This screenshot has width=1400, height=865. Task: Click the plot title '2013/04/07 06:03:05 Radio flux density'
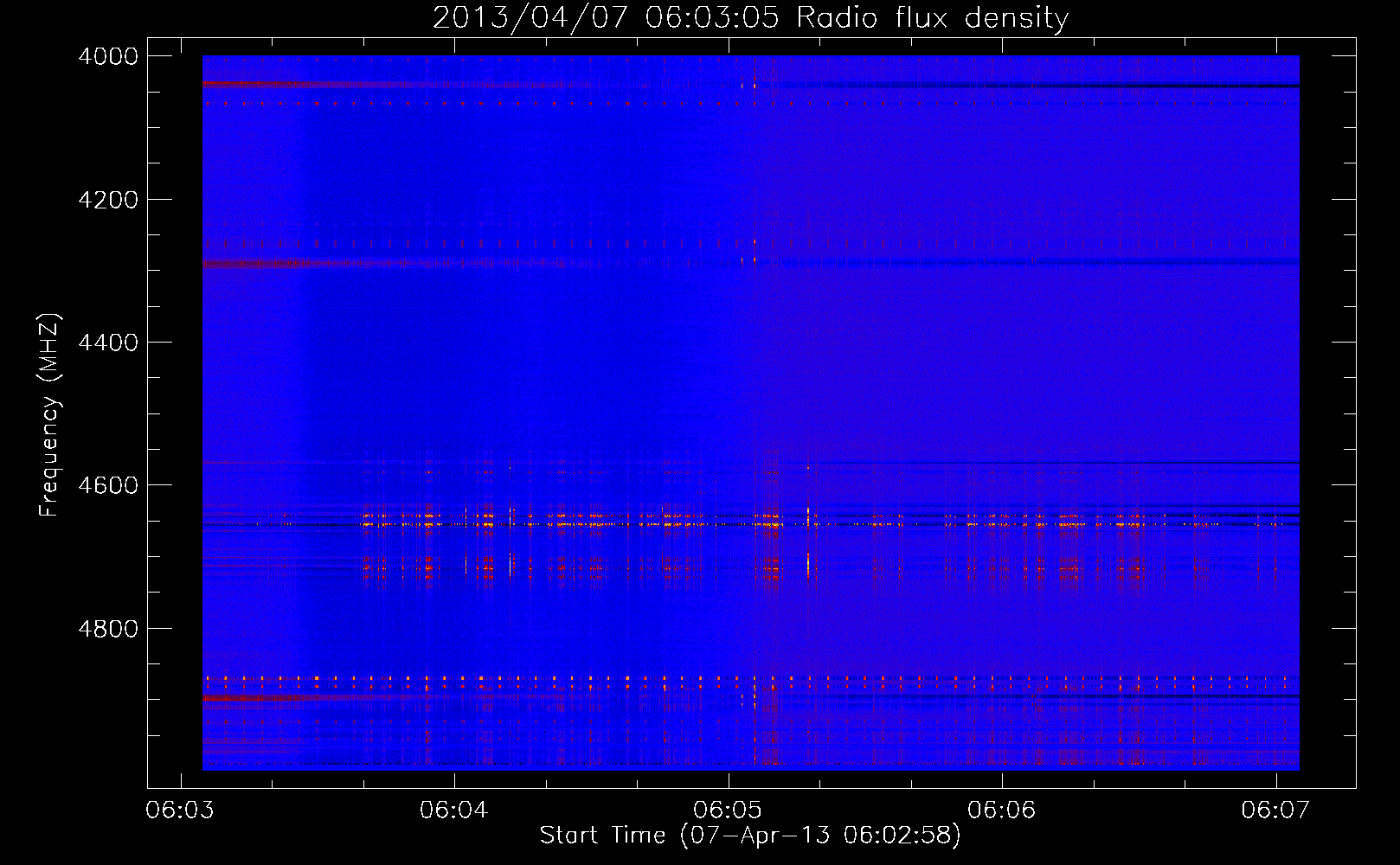coord(750,18)
